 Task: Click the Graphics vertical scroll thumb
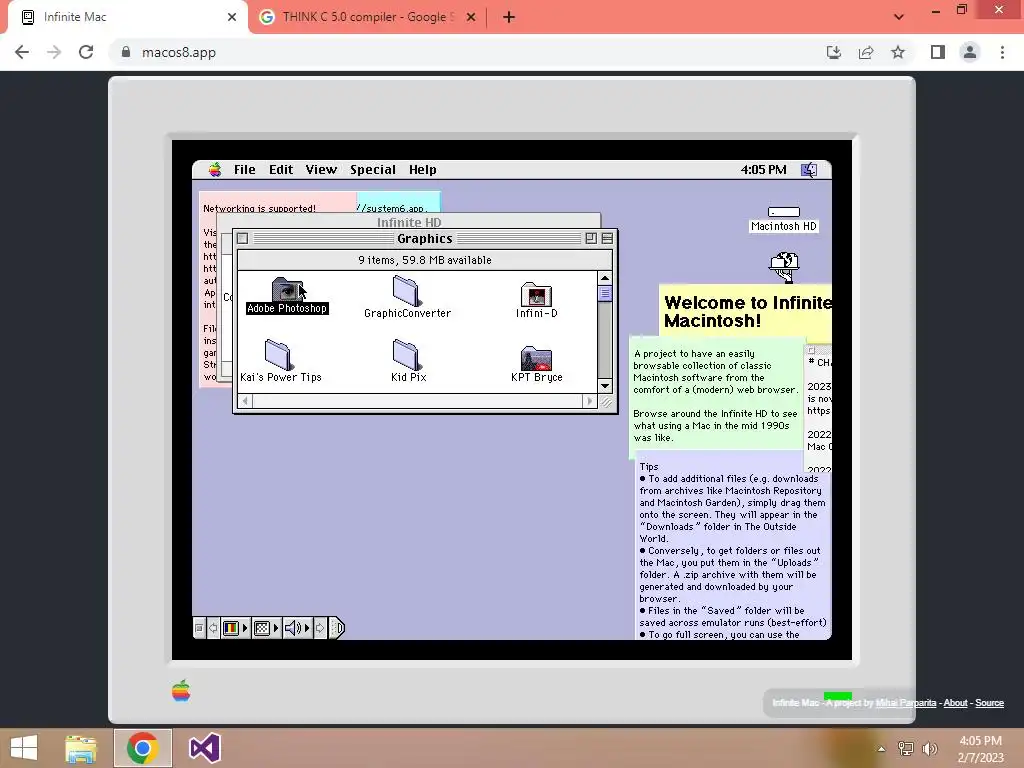point(605,294)
